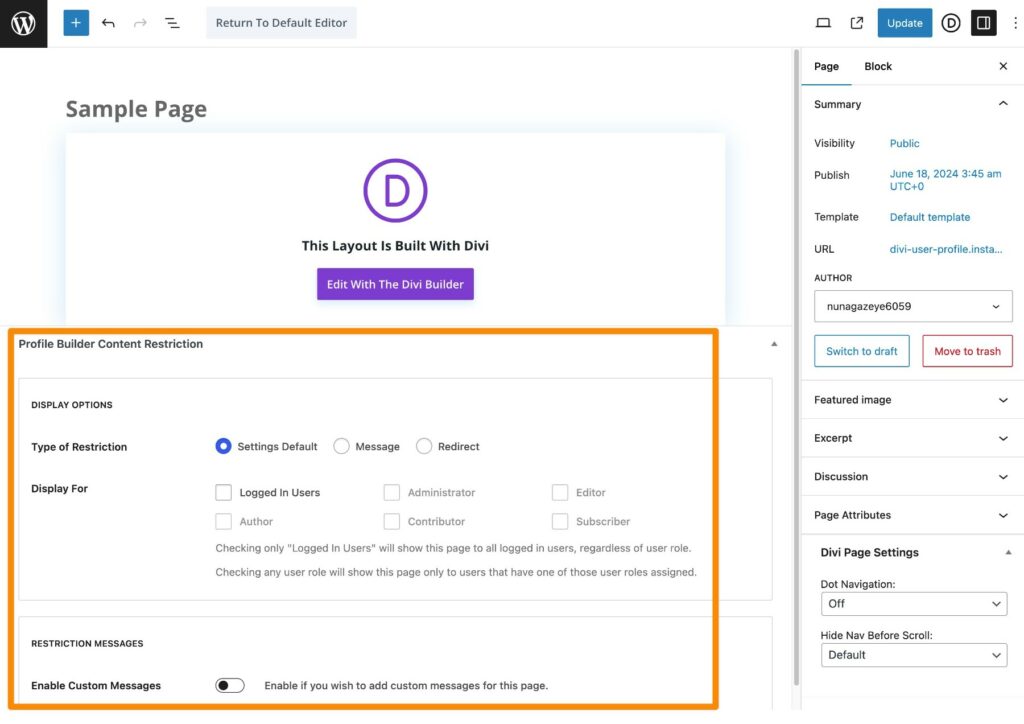Select the Settings Default radio button
Screen dimensions: 1024x724
pyautogui.click(x=223, y=446)
